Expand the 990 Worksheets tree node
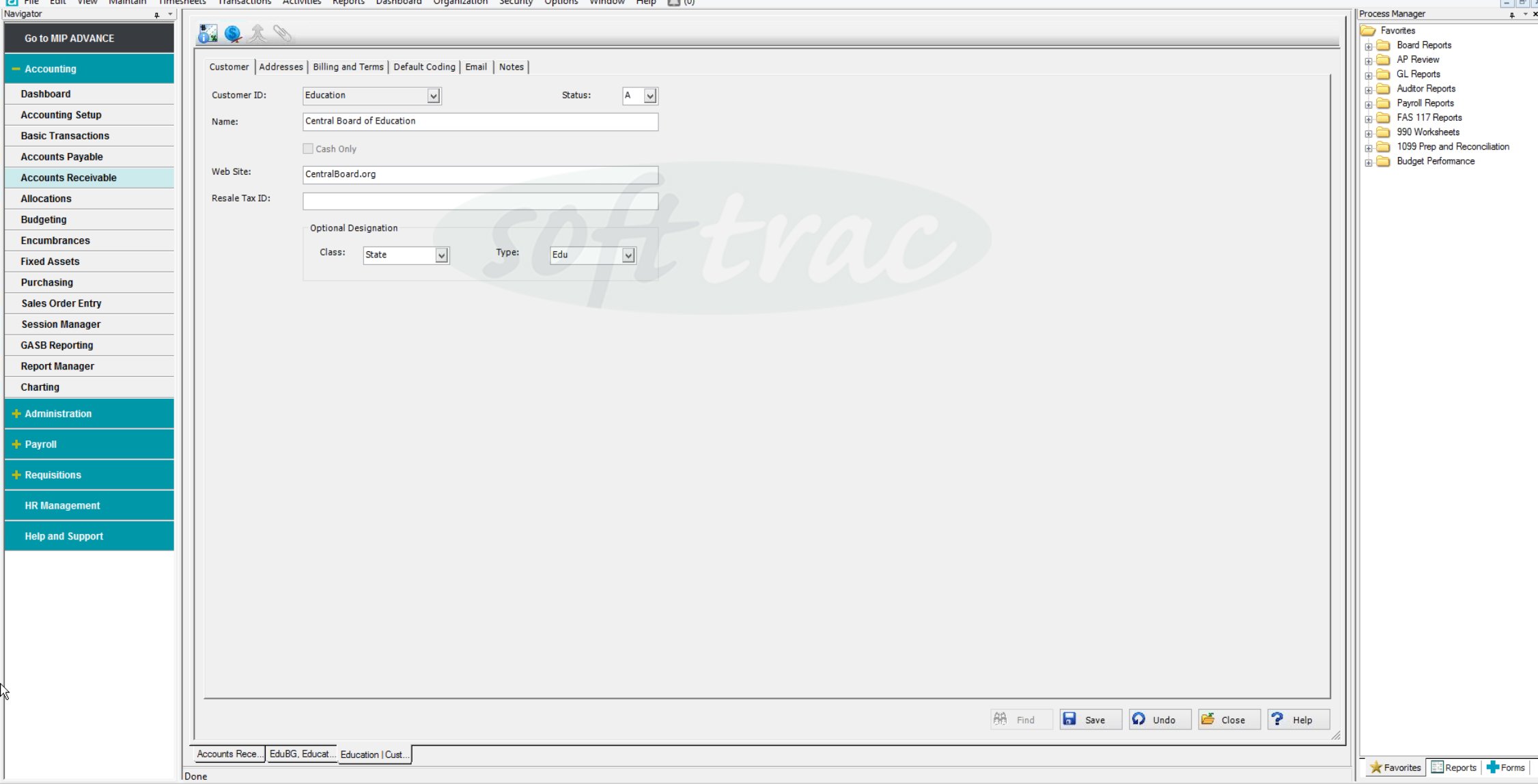This screenshot has width=1538, height=784. coord(1368,133)
